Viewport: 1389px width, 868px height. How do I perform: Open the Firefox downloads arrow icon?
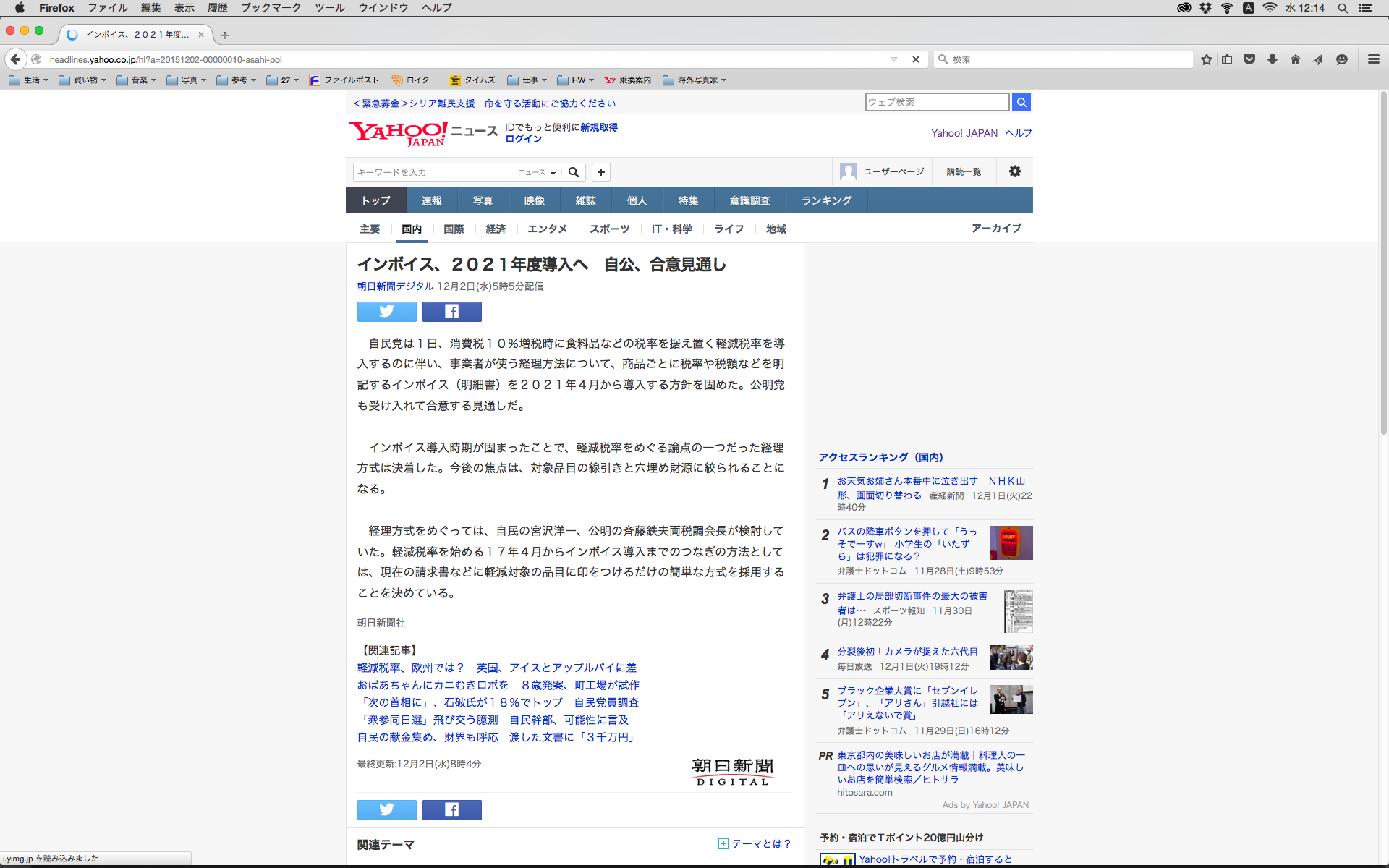coord(1272,59)
